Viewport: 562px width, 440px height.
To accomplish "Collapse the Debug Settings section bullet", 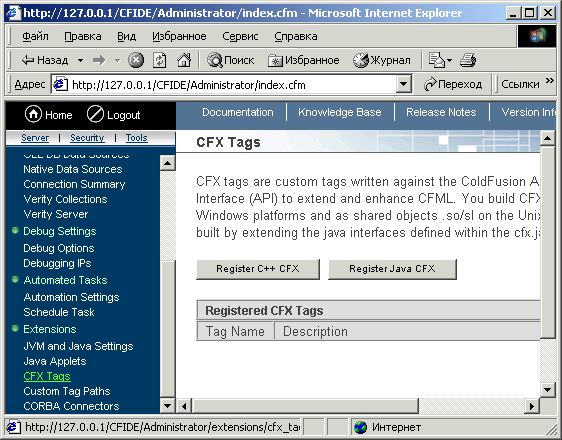I will [15, 230].
